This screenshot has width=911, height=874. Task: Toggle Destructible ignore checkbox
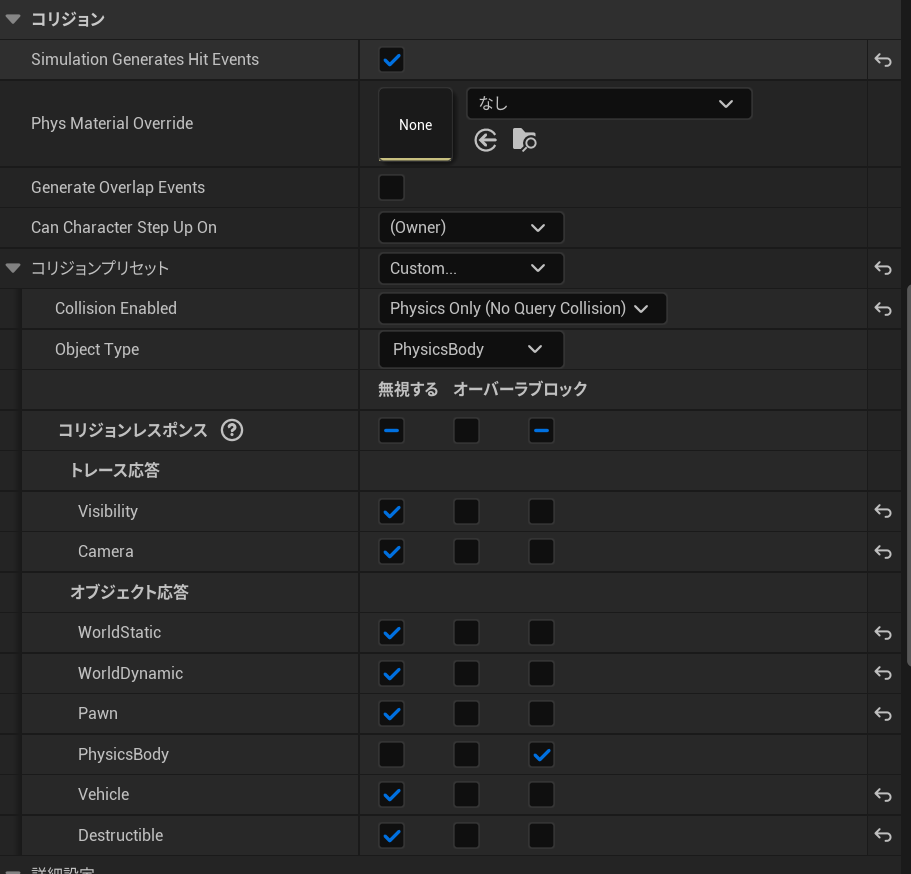coord(392,836)
